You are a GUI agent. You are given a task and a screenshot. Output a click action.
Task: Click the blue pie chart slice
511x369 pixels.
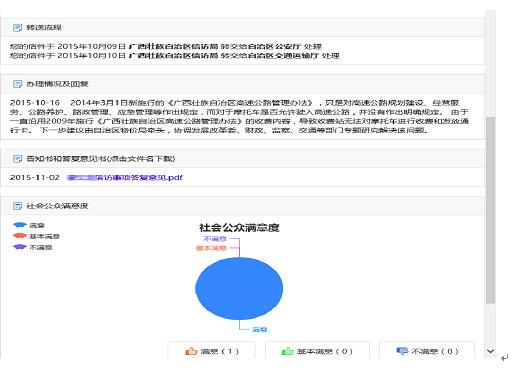pos(239,289)
